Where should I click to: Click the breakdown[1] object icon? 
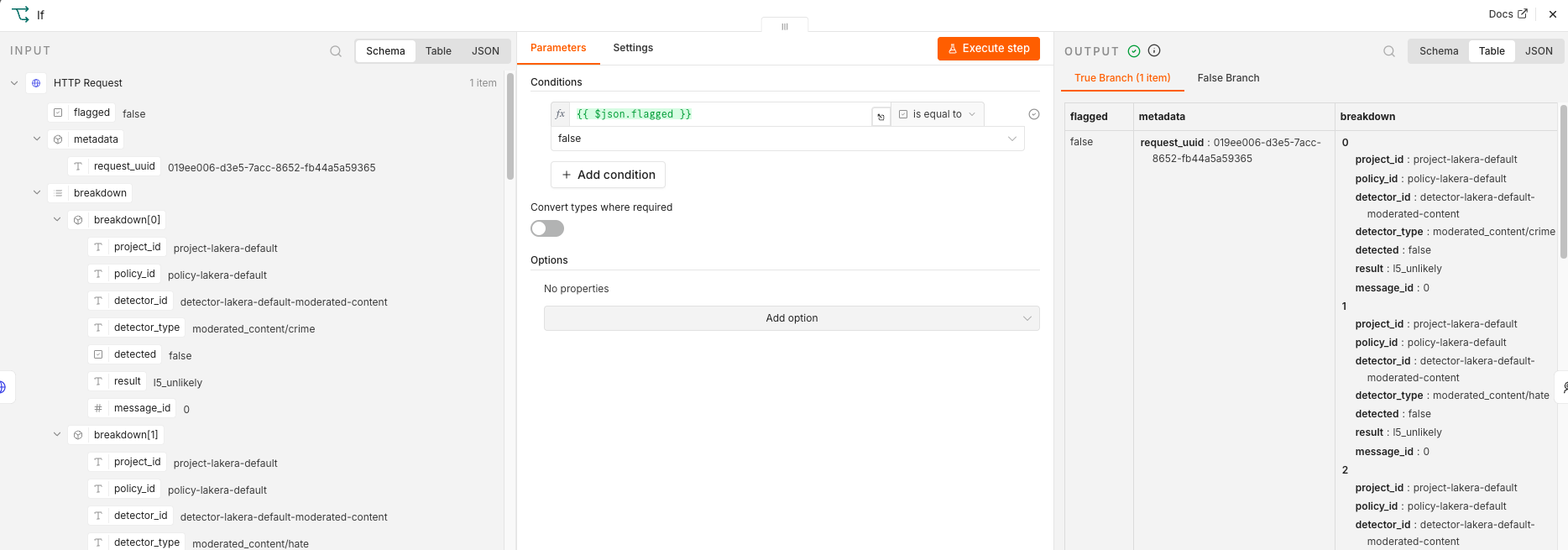[x=78, y=435]
